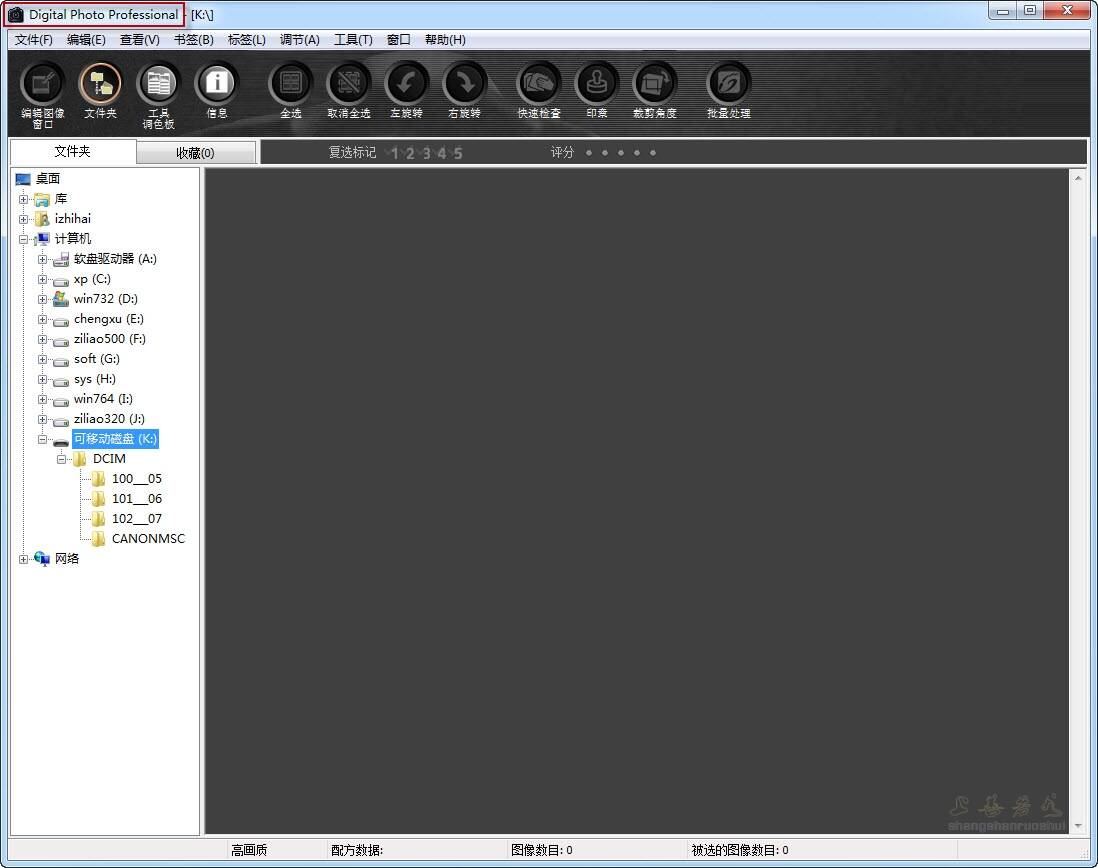Expand the soft (G:) drive node
Screen dimensions: 1098x868
click(43, 360)
